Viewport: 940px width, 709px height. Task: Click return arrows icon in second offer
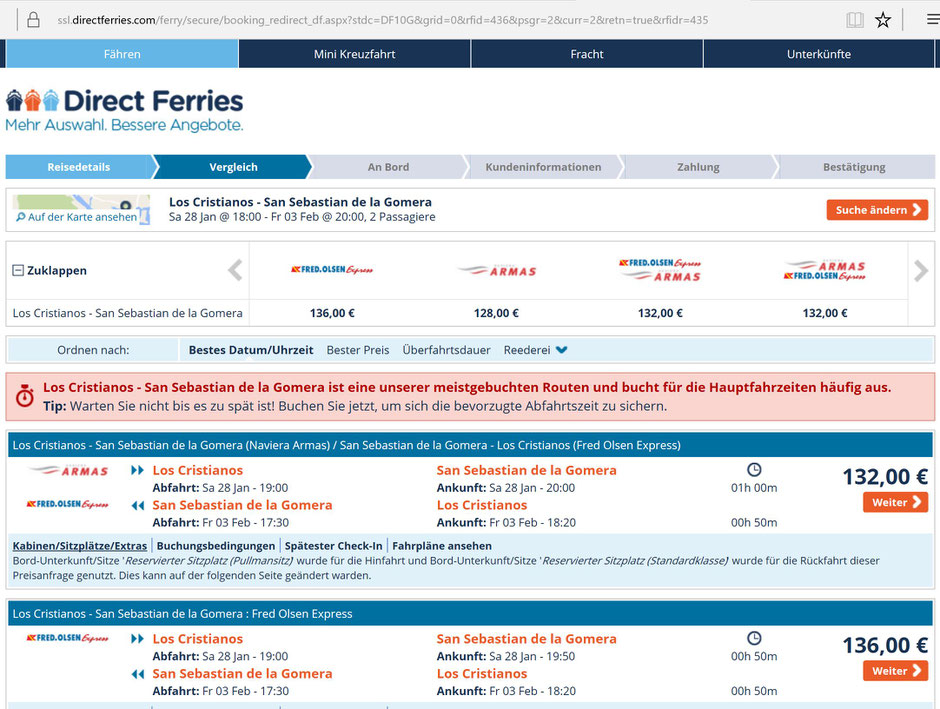pos(138,674)
